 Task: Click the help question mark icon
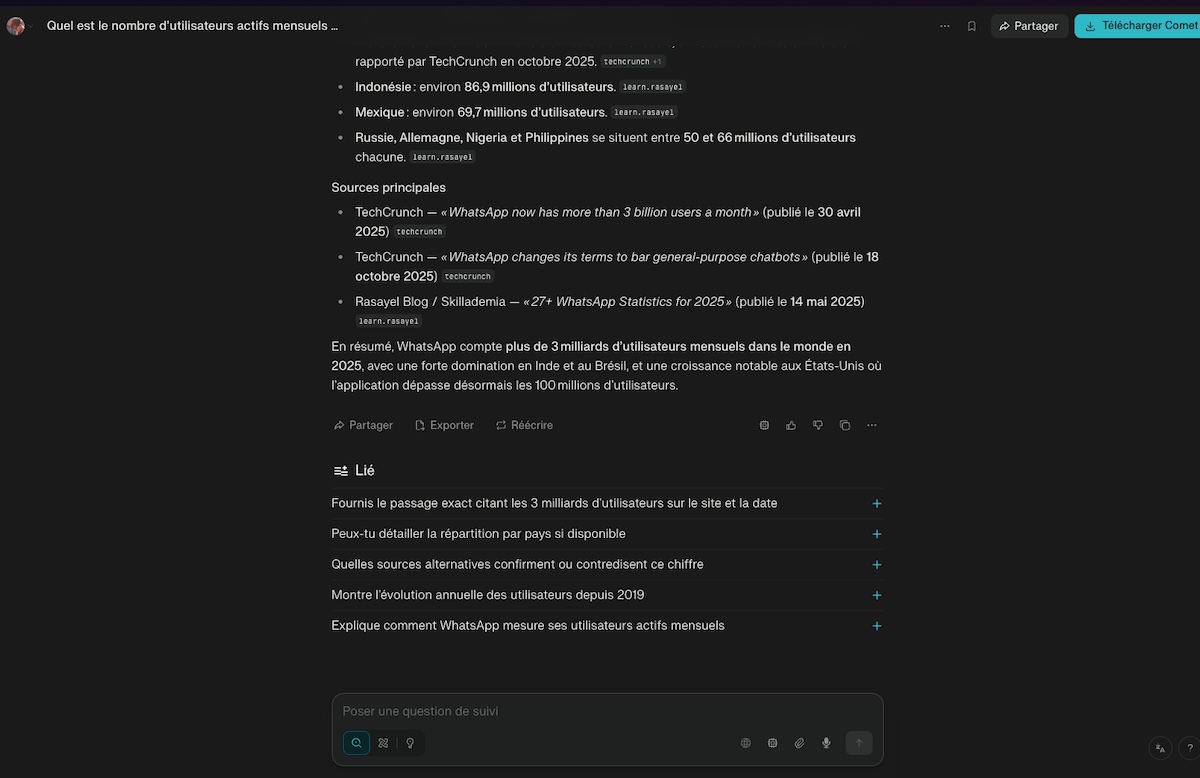1189,747
